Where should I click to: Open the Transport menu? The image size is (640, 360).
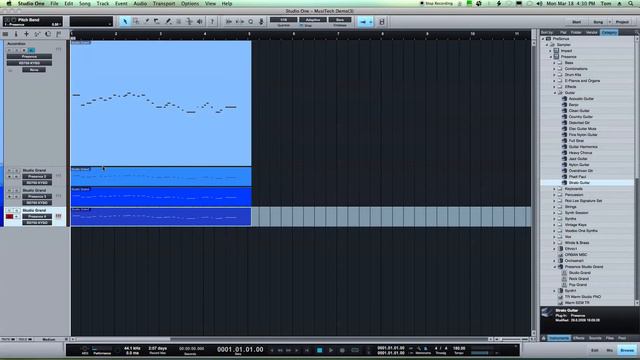164,4
